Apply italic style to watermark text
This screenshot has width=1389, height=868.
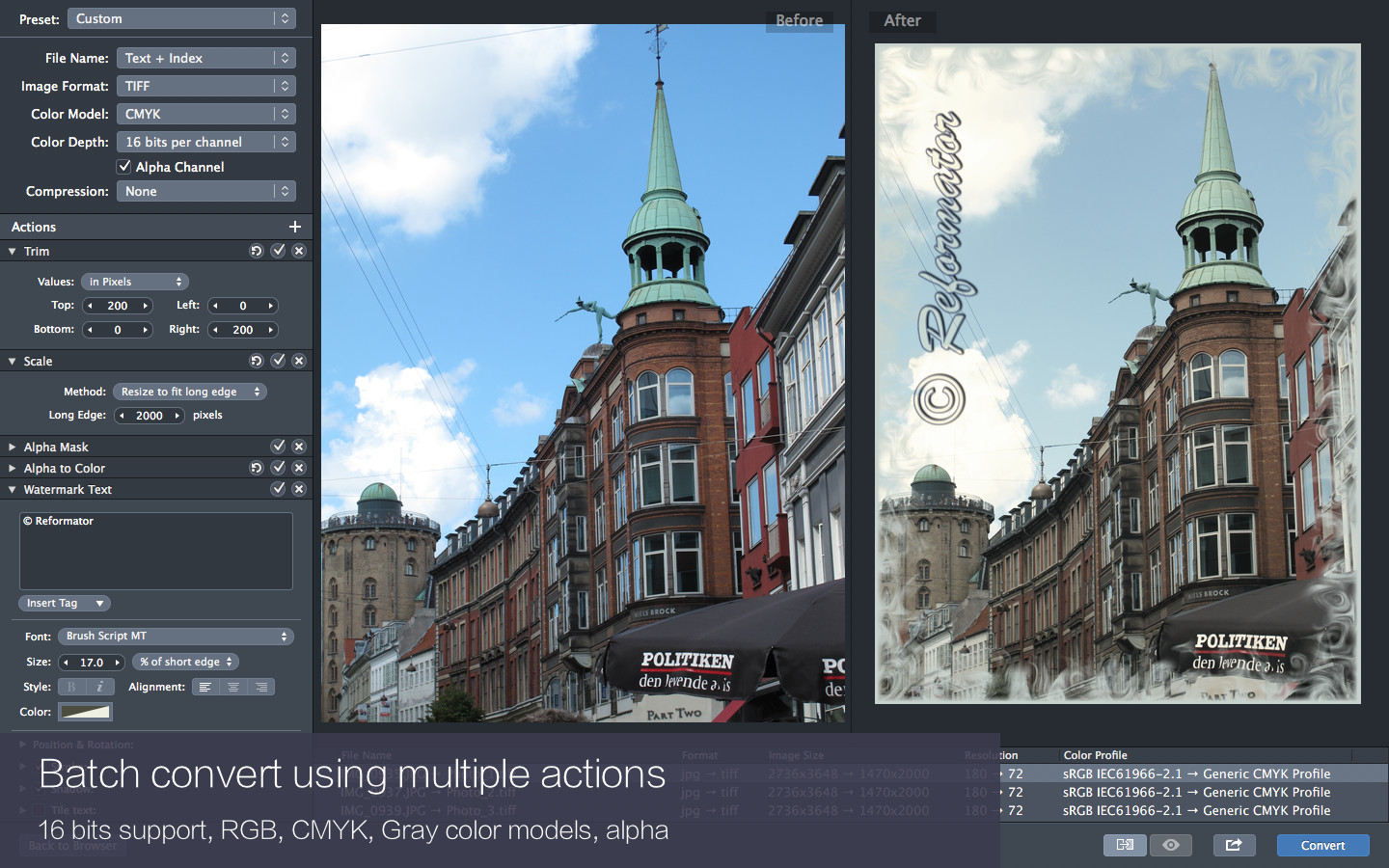[100, 687]
